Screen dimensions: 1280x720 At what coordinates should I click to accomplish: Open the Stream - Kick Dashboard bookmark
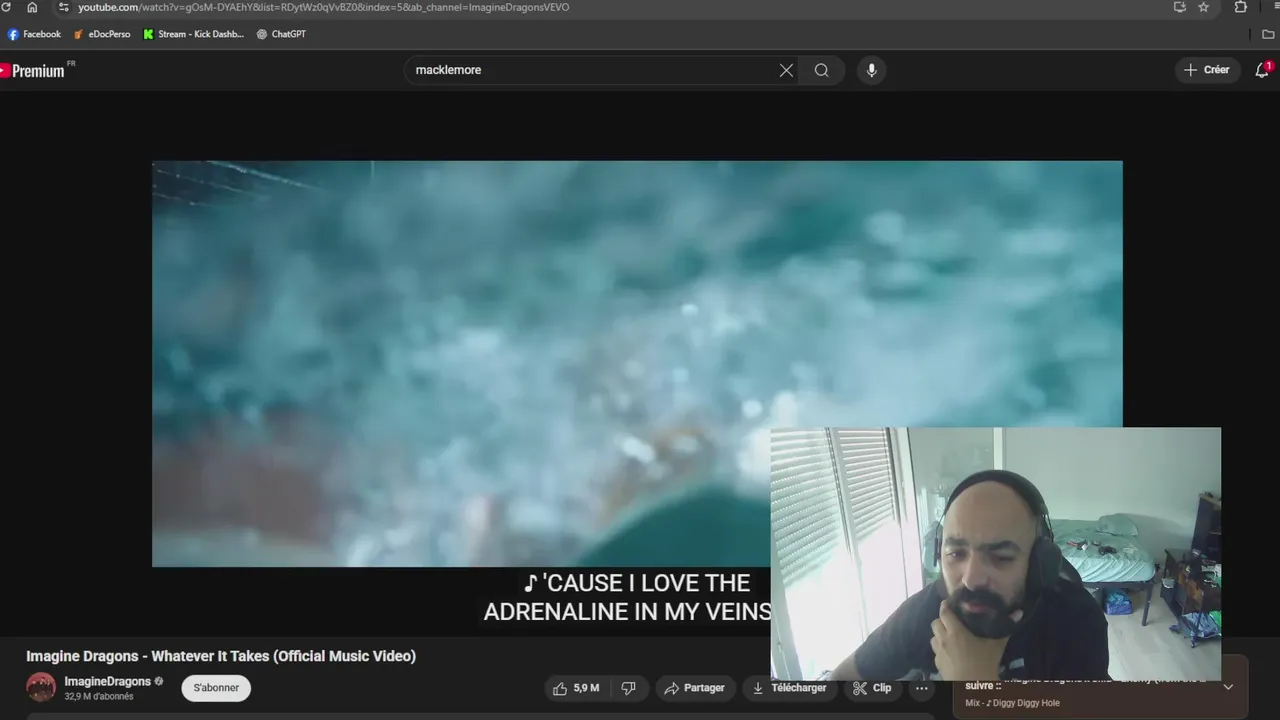point(194,34)
